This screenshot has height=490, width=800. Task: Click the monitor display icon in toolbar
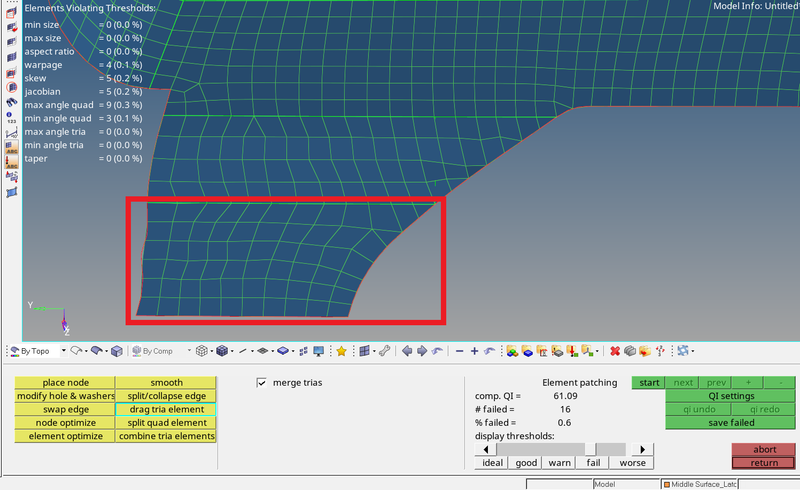click(x=318, y=351)
